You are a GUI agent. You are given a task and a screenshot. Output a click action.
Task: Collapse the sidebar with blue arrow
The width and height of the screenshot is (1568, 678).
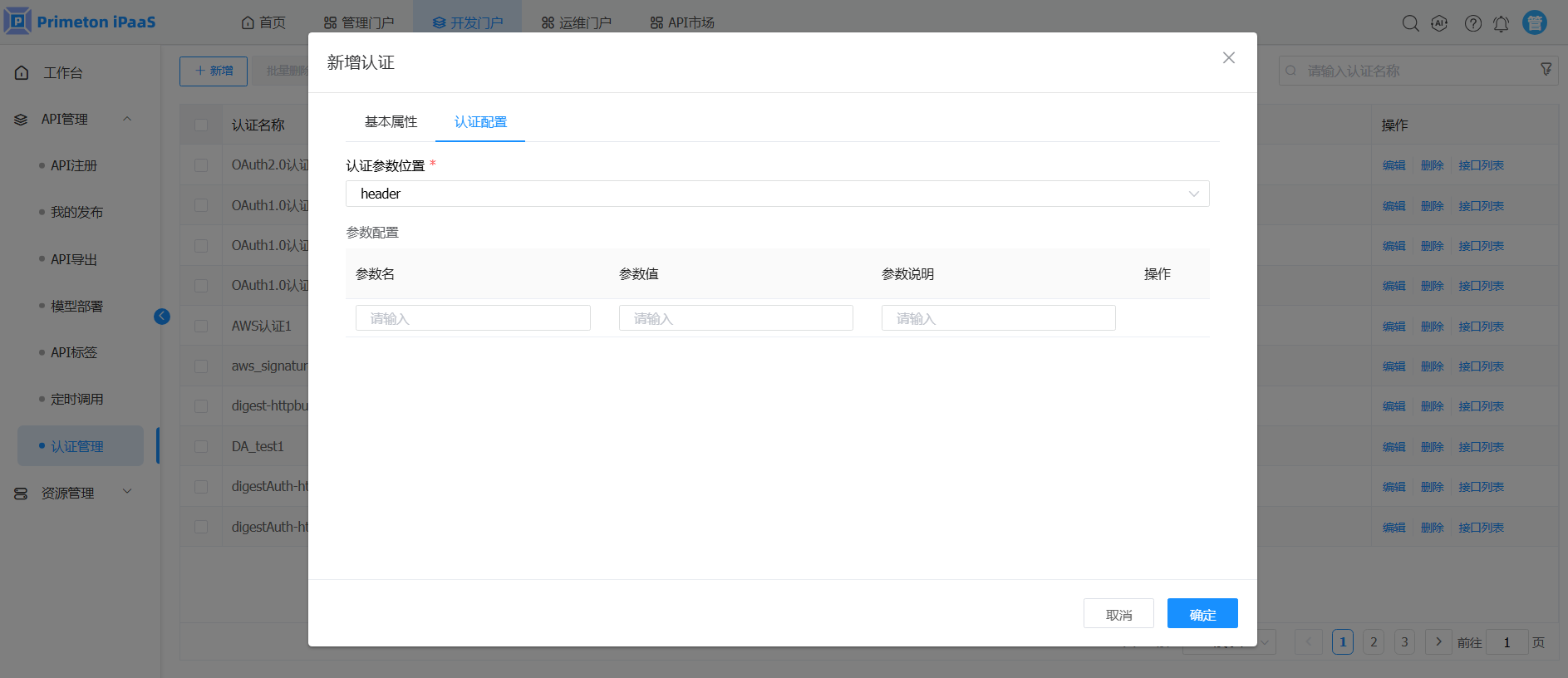(162, 316)
